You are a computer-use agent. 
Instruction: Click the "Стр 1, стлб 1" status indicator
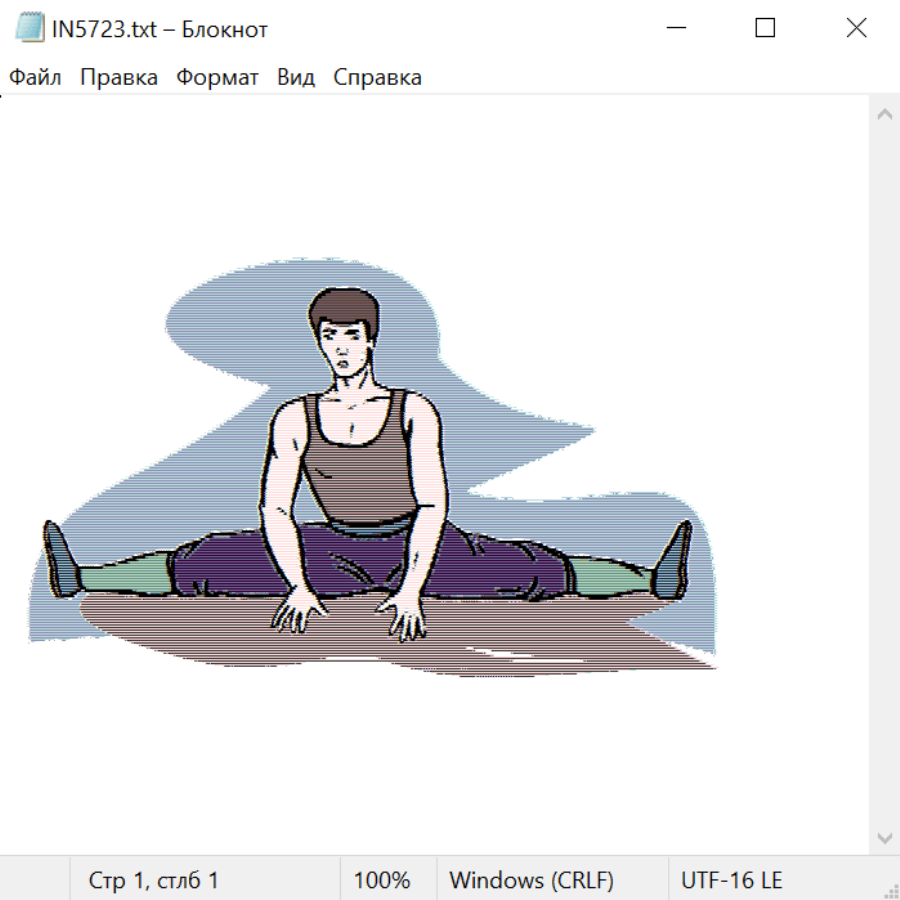point(154,881)
